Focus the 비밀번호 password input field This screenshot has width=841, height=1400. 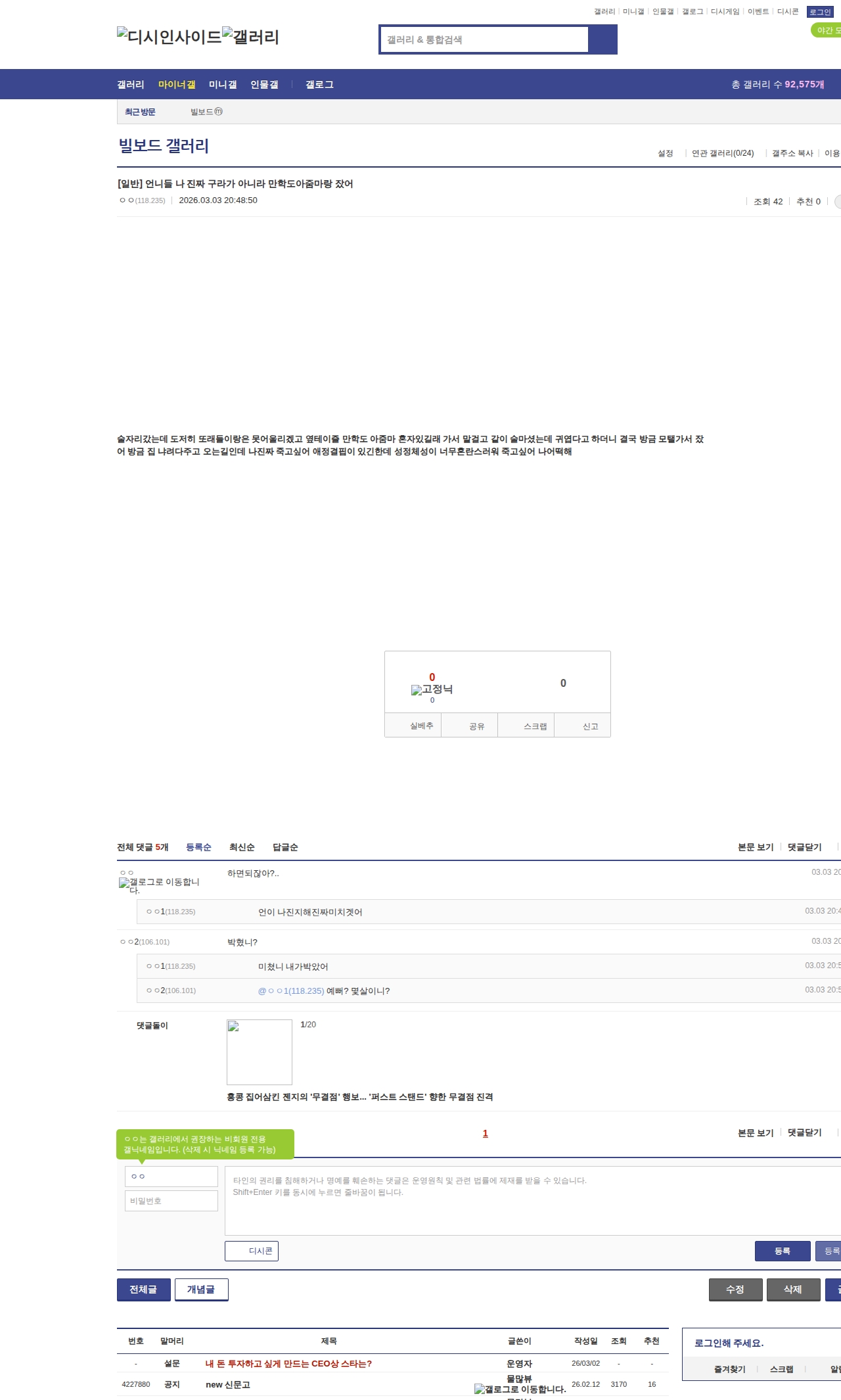pyautogui.click(x=171, y=1201)
